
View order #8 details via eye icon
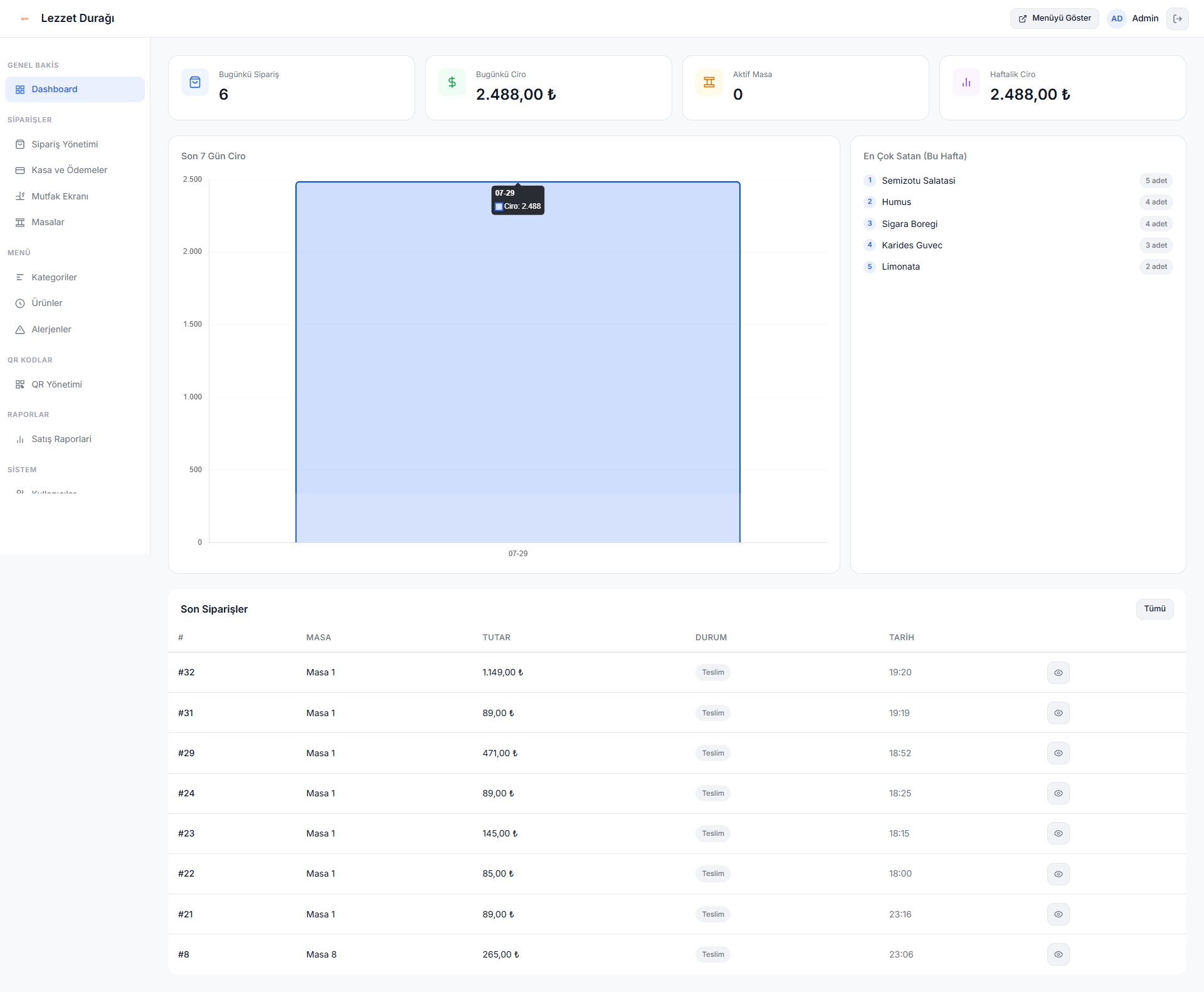[x=1059, y=954]
